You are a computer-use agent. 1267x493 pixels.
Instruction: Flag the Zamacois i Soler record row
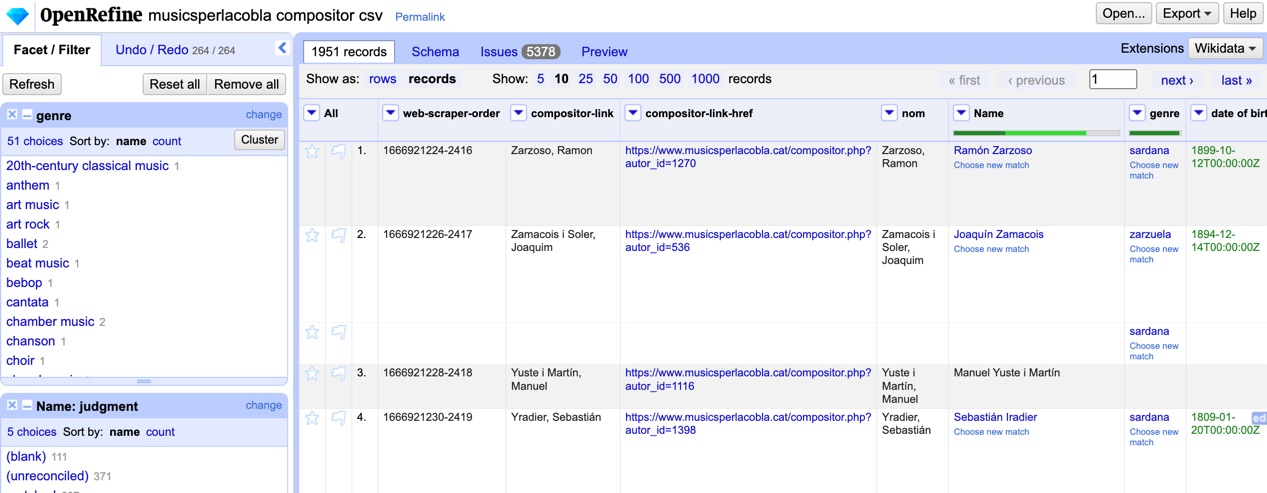pos(339,236)
